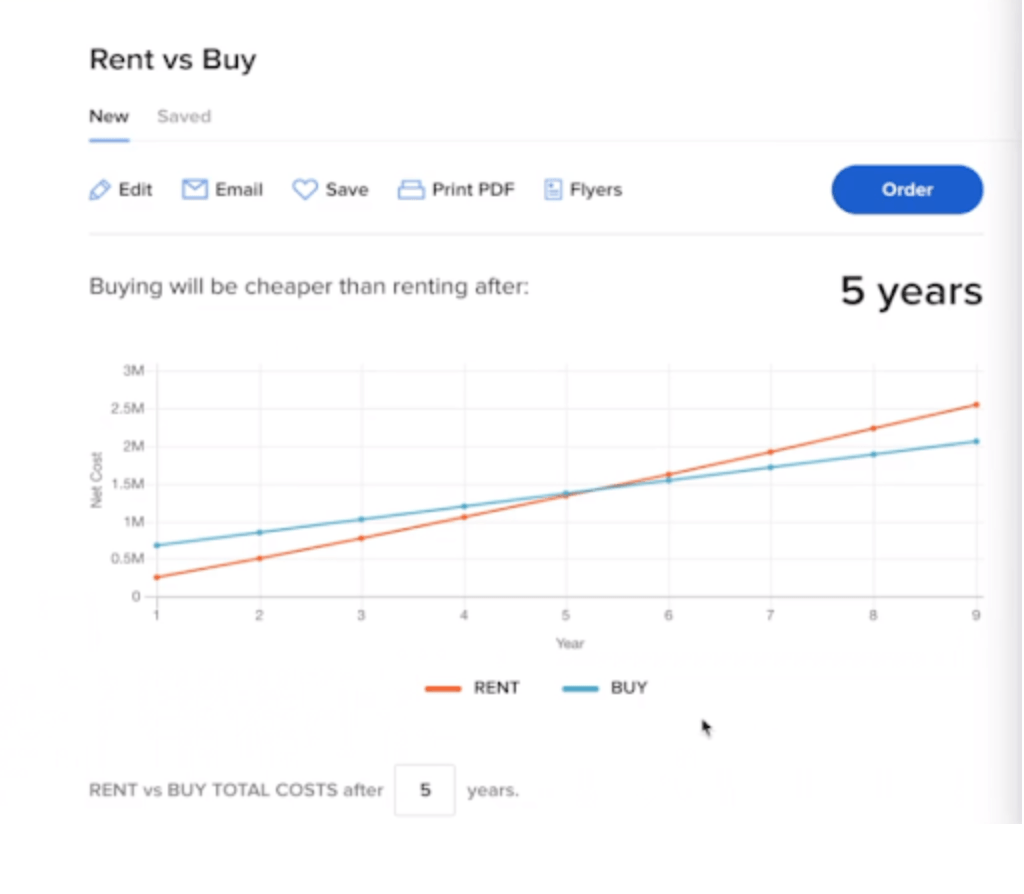Click the RENT data point at year 1
This screenshot has width=1024, height=894.
click(x=157, y=577)
